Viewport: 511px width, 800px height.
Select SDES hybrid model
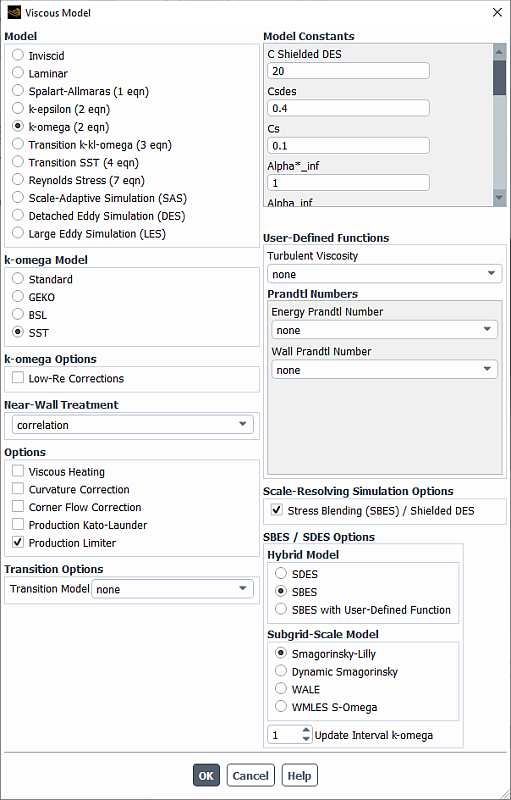point(281,573)
